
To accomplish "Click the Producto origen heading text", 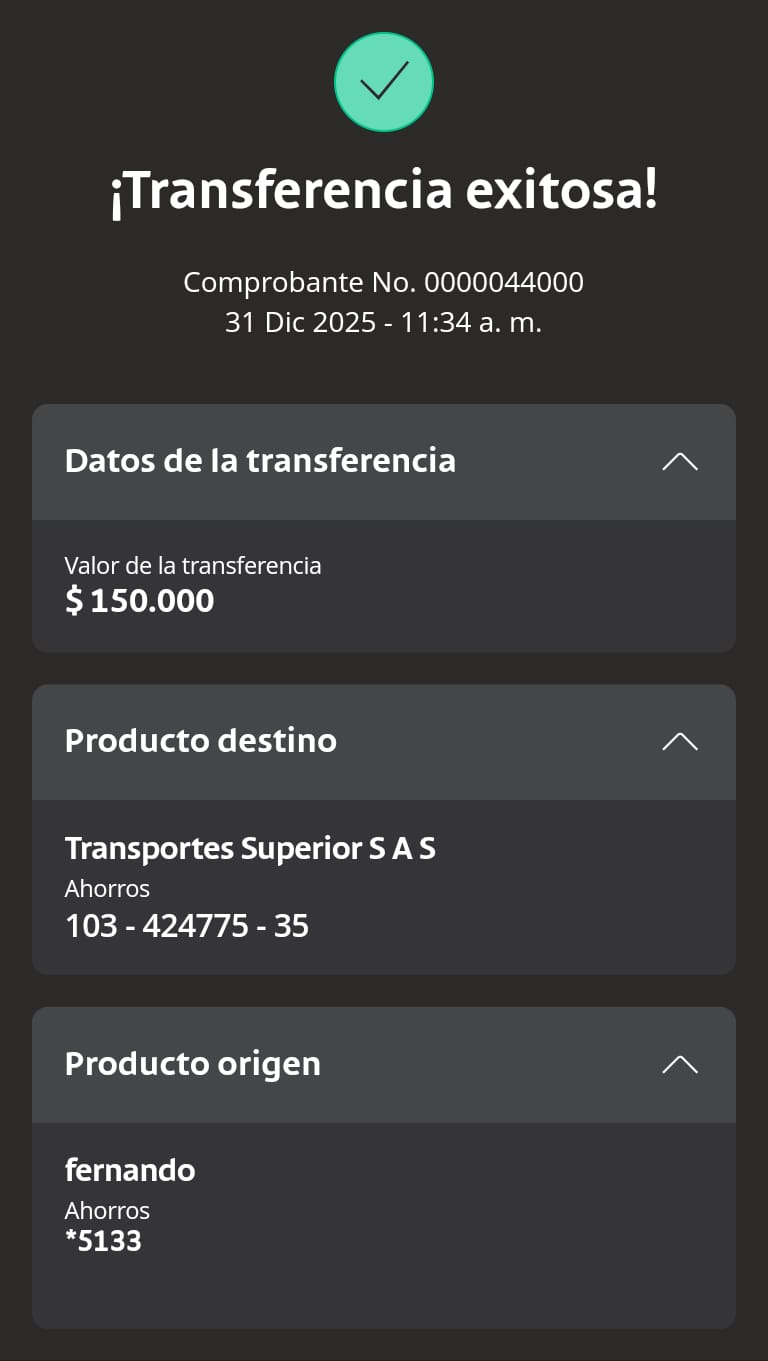I will pyautogui.click(x=193, y=1064).
